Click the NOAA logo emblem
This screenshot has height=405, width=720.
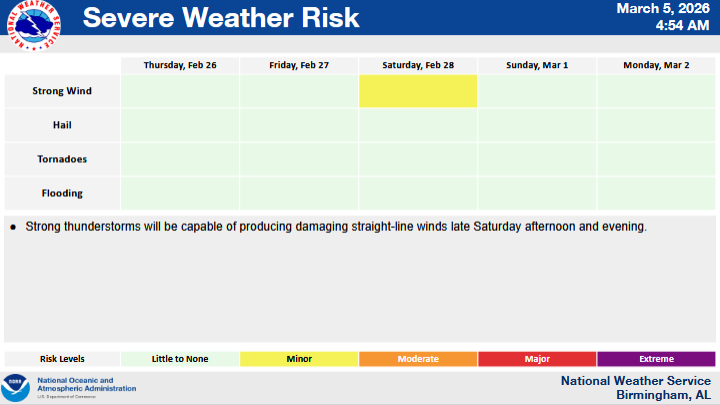[x=17, y=387]
